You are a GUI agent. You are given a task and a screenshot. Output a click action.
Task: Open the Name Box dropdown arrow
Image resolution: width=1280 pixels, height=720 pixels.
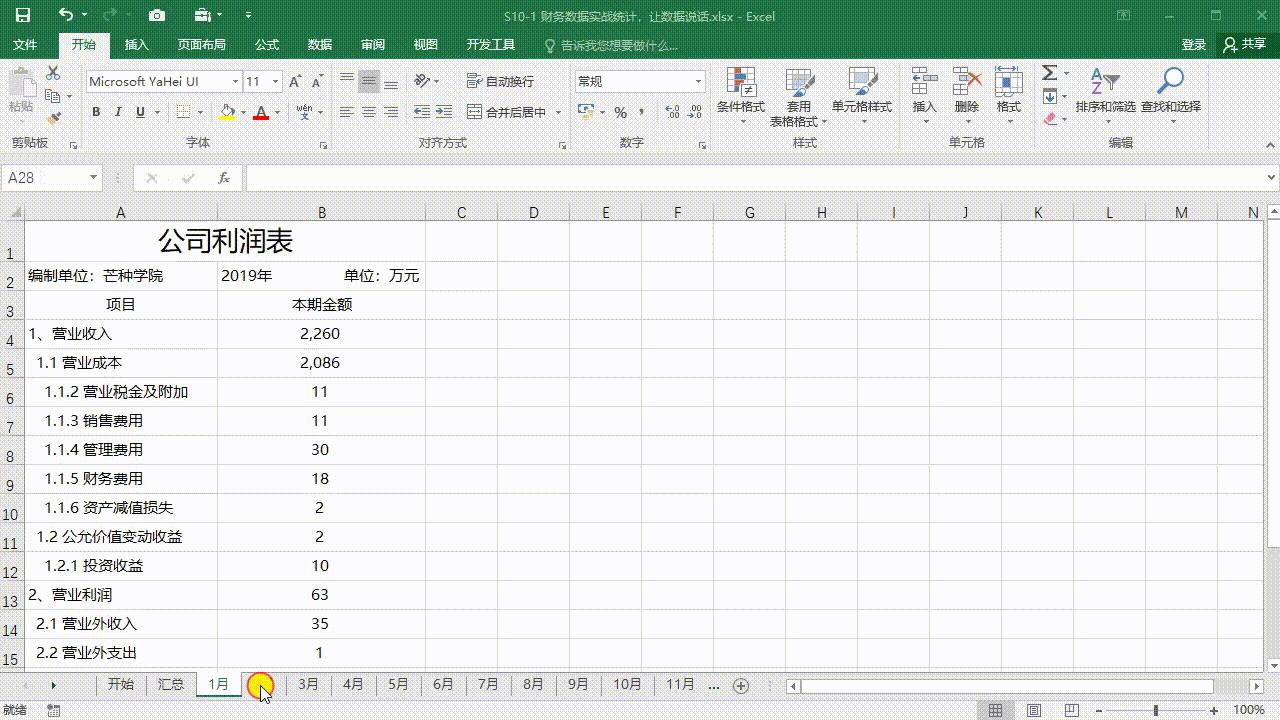(x=93, y=178)
